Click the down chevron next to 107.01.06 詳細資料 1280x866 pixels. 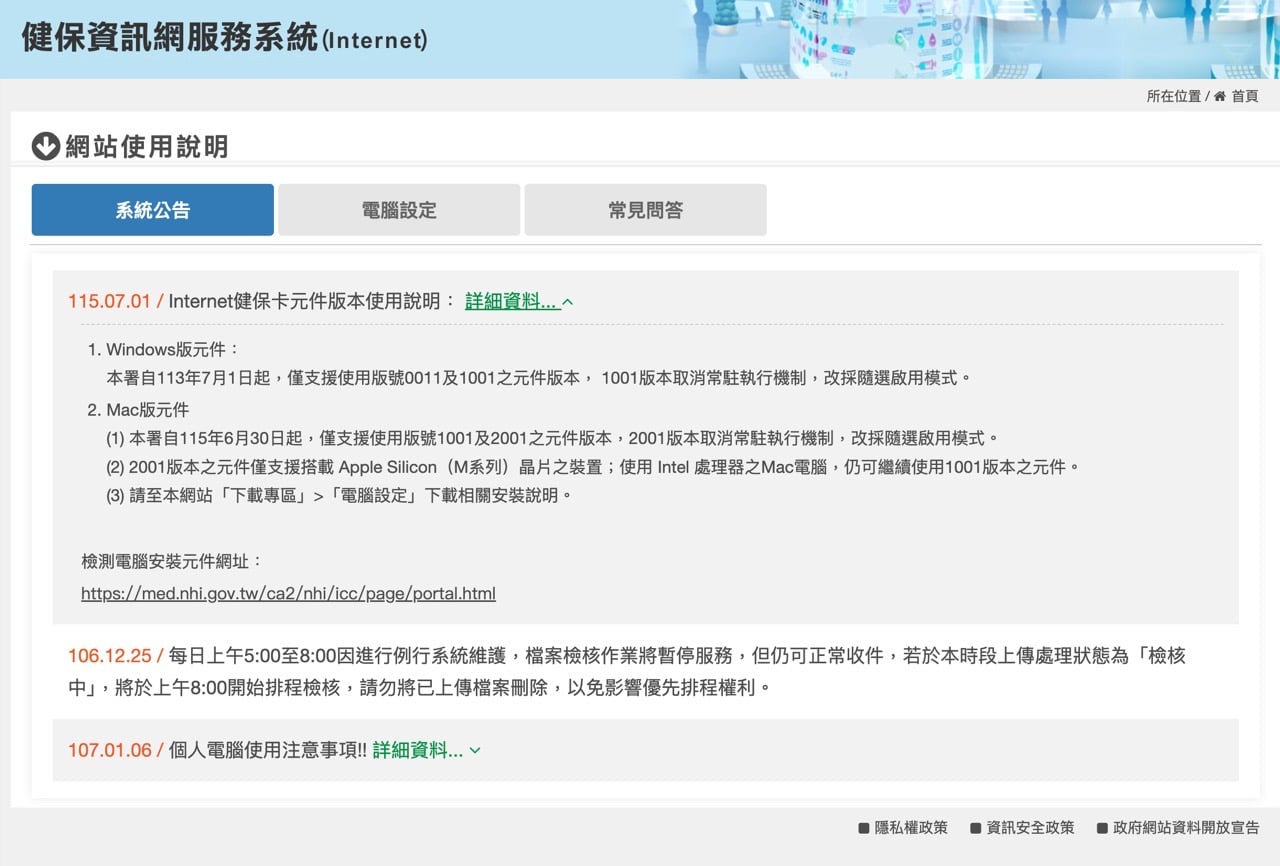(x=475, y=750)
